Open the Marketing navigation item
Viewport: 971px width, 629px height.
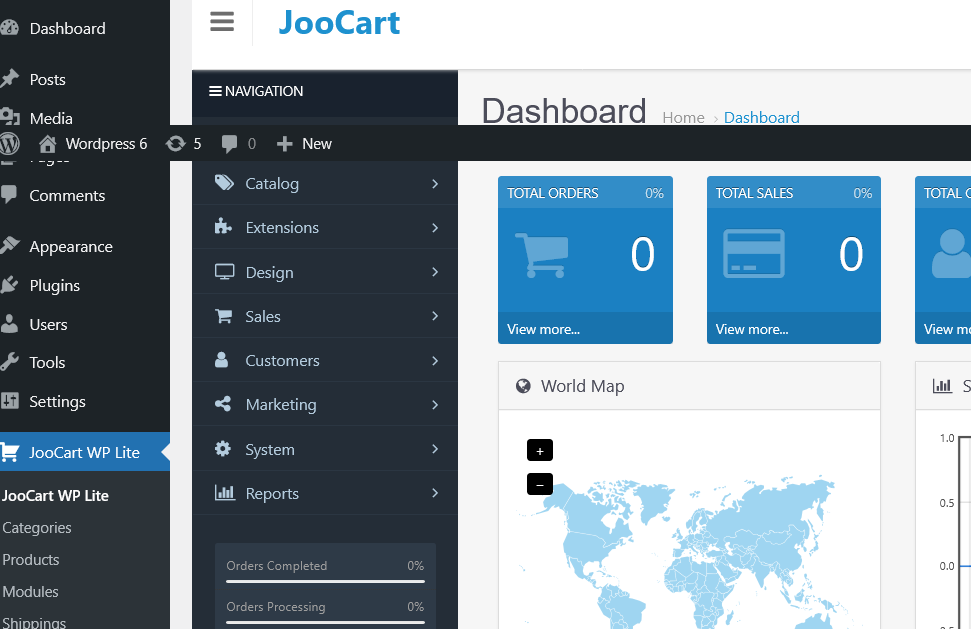tap(325, 404)
